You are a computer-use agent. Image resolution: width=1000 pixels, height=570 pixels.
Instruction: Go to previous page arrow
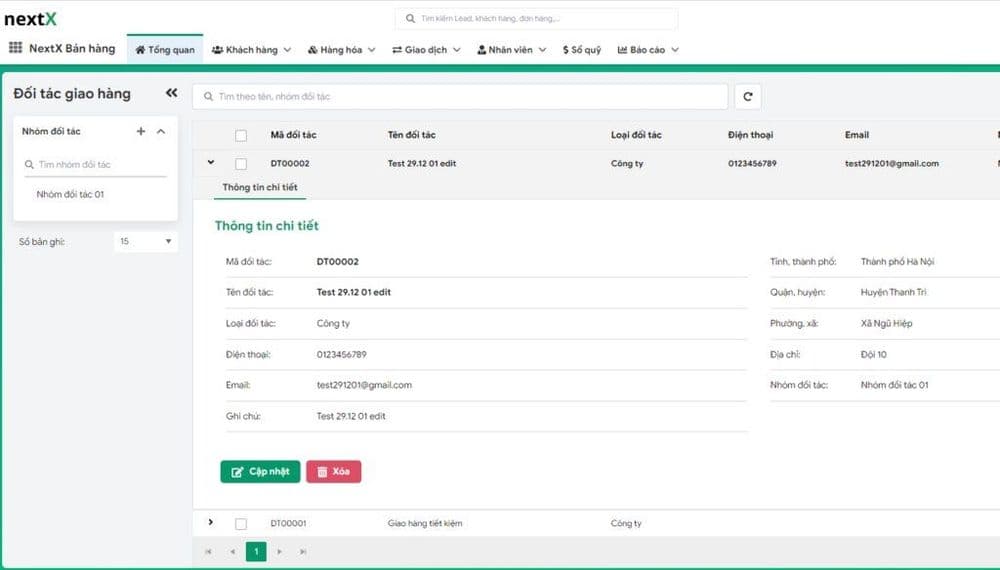232,551
